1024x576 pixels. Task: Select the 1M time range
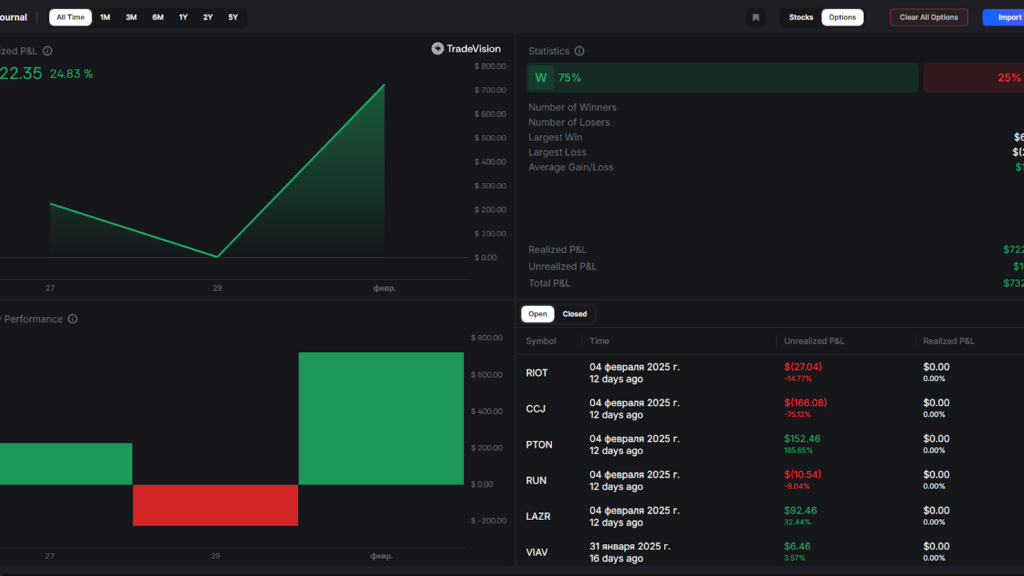tap(105, 17)
